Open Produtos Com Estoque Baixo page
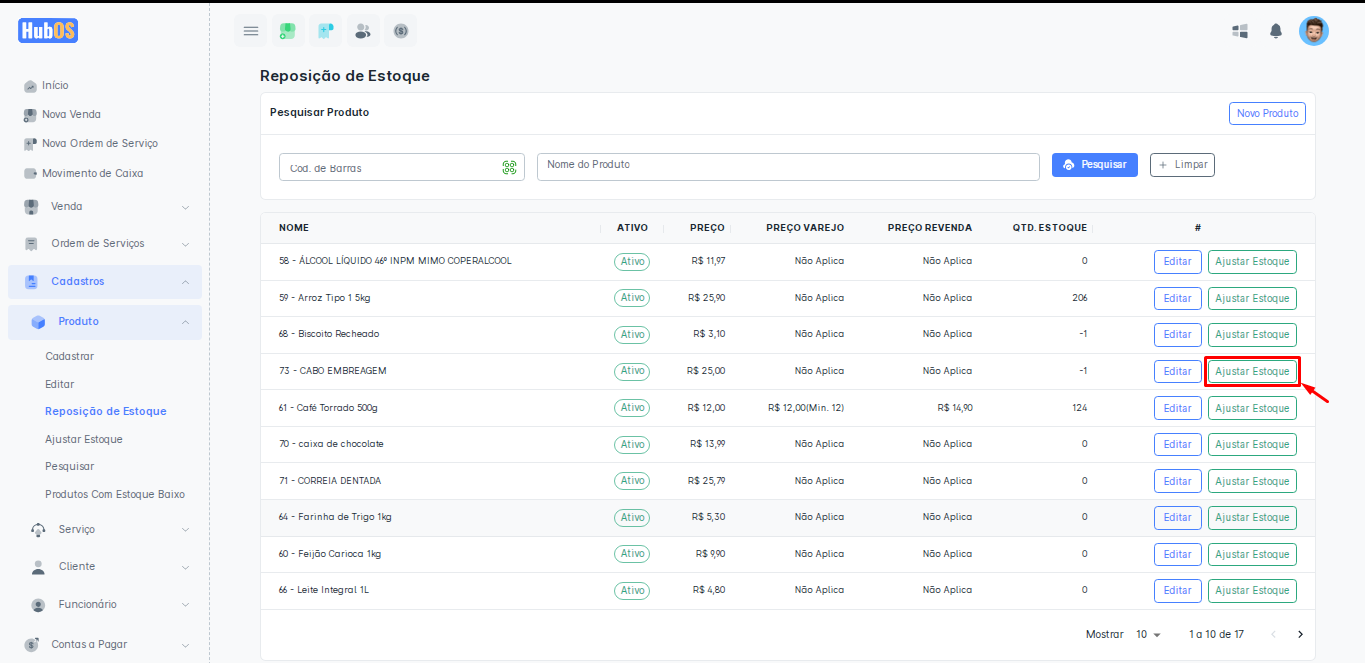The height and width of the screenshot is (663, 1365). point(115,494)
